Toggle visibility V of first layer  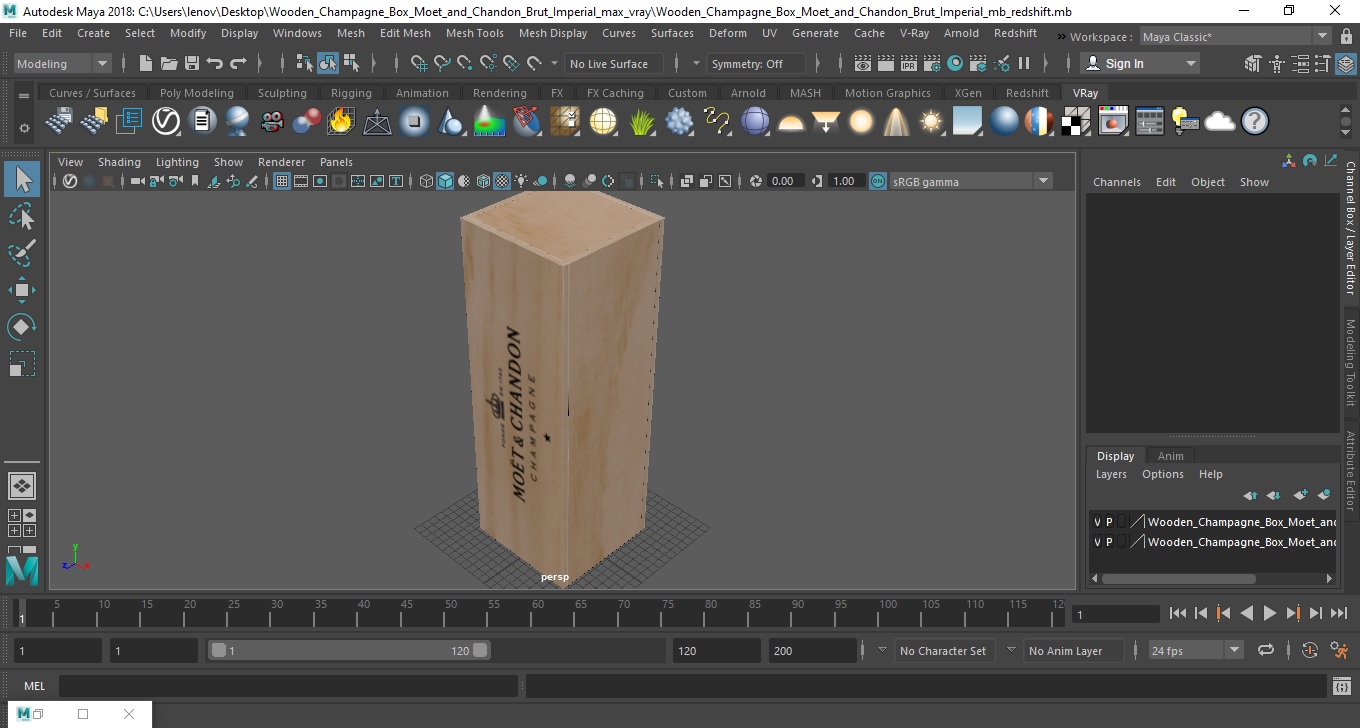pos(1097,522)
